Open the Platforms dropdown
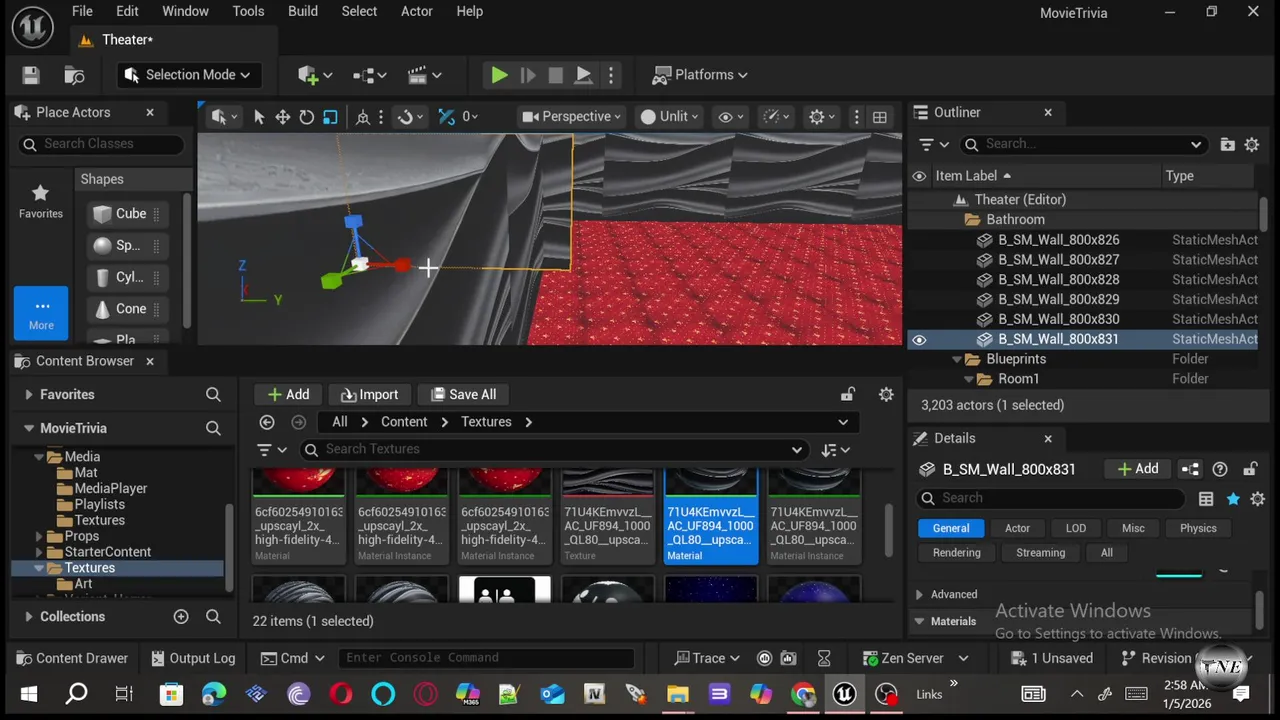This screenshot has width=1280, height=720. 700,75
